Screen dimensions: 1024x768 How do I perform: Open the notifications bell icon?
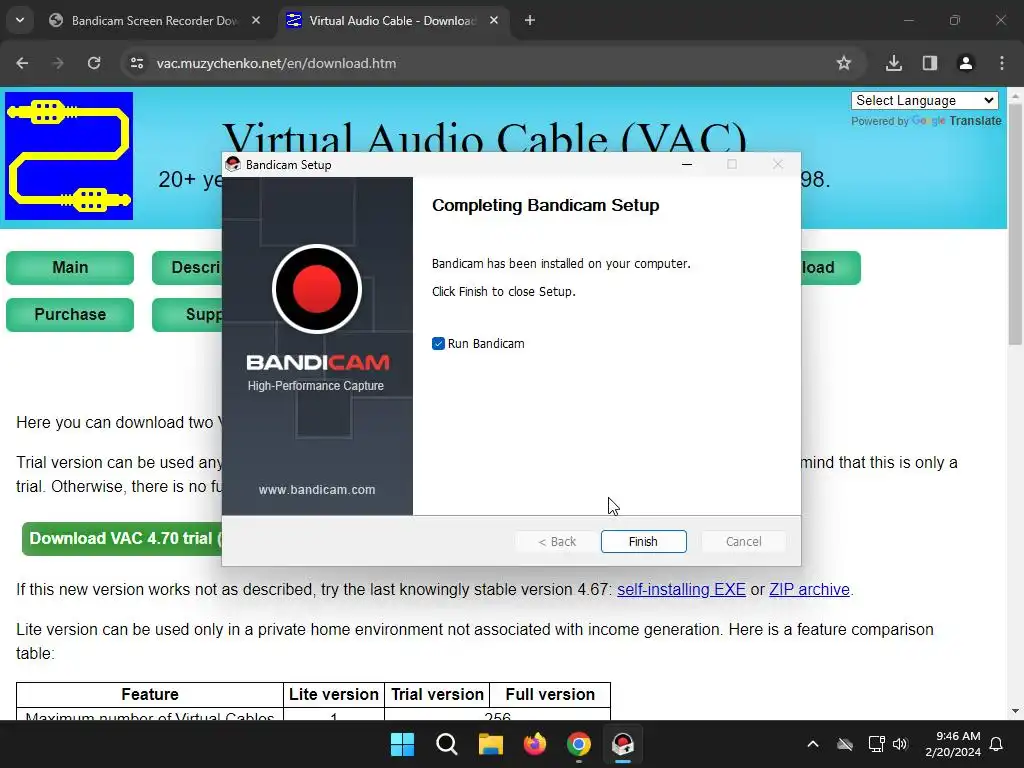click(997, 744)
